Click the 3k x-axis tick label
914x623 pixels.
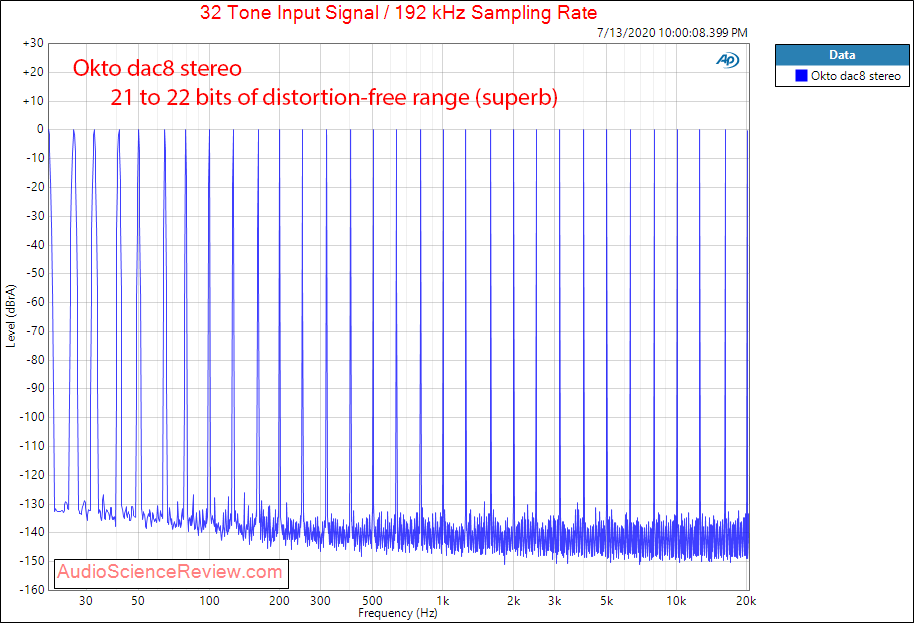(x=554, y=601)
